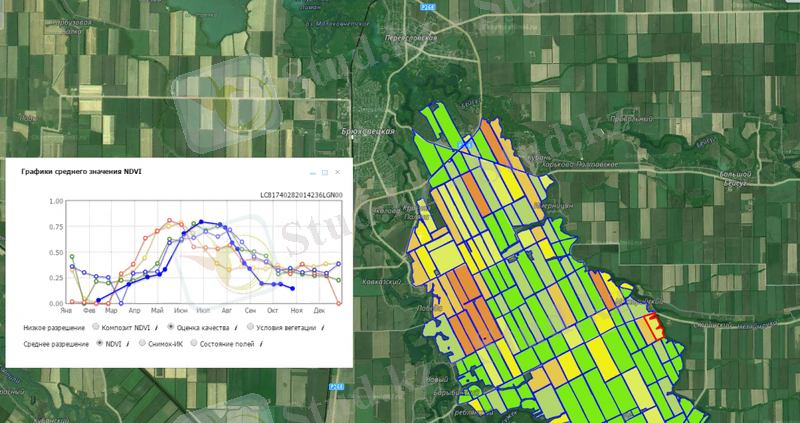Click red curve's zero point at chart's right end
Screen dimensions: 800x423
pyautogui.click(x=339, y=303)
